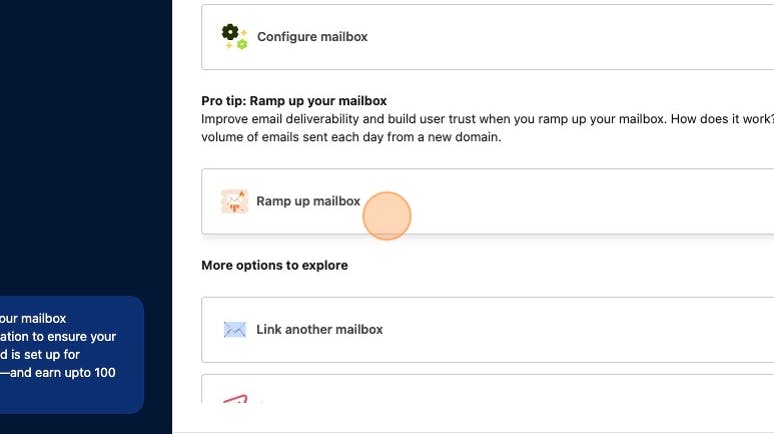
Task: Click the red icon in the partially visible card
Action: point(235,399)
